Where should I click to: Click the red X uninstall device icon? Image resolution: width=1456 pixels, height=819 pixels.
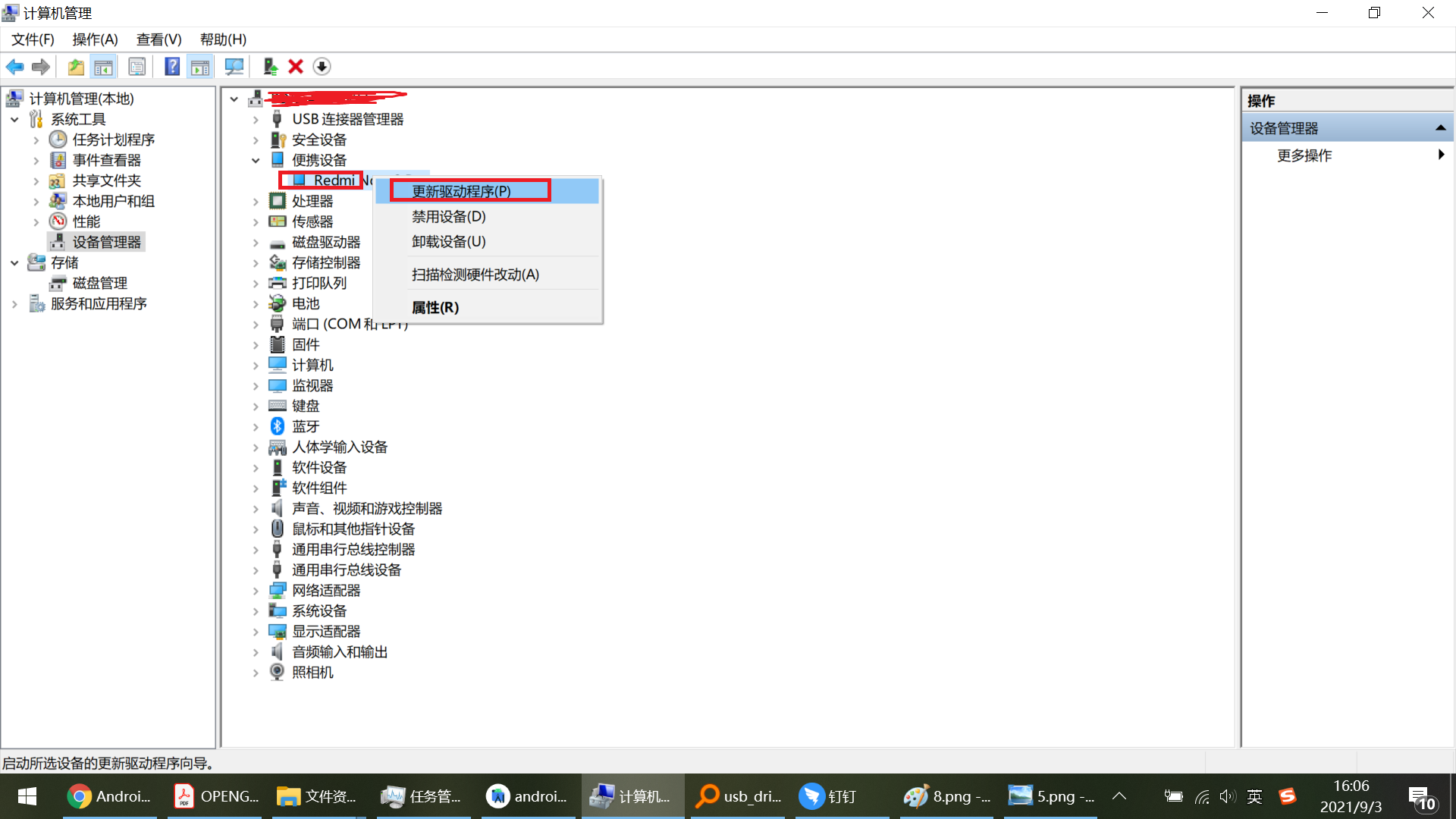pos(296,67)
